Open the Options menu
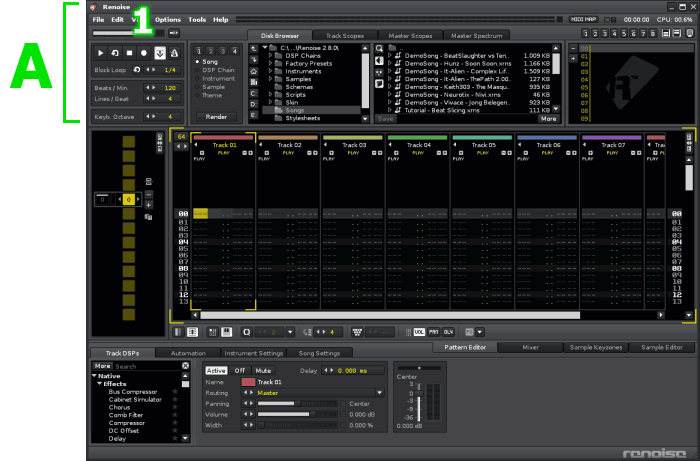This screenshot has height=461, width=700. 168,20
